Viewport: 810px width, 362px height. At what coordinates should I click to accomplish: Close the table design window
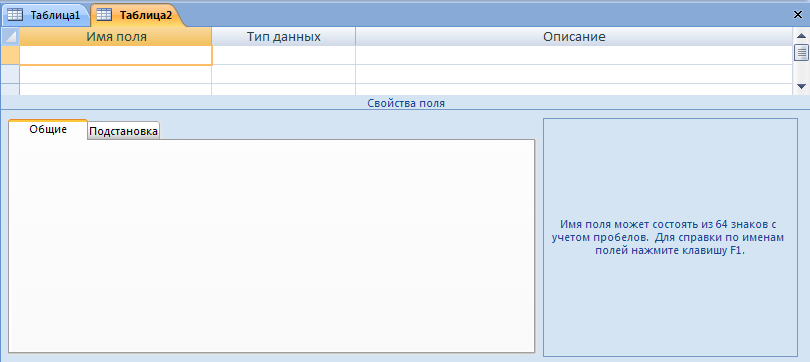(798, 15)
